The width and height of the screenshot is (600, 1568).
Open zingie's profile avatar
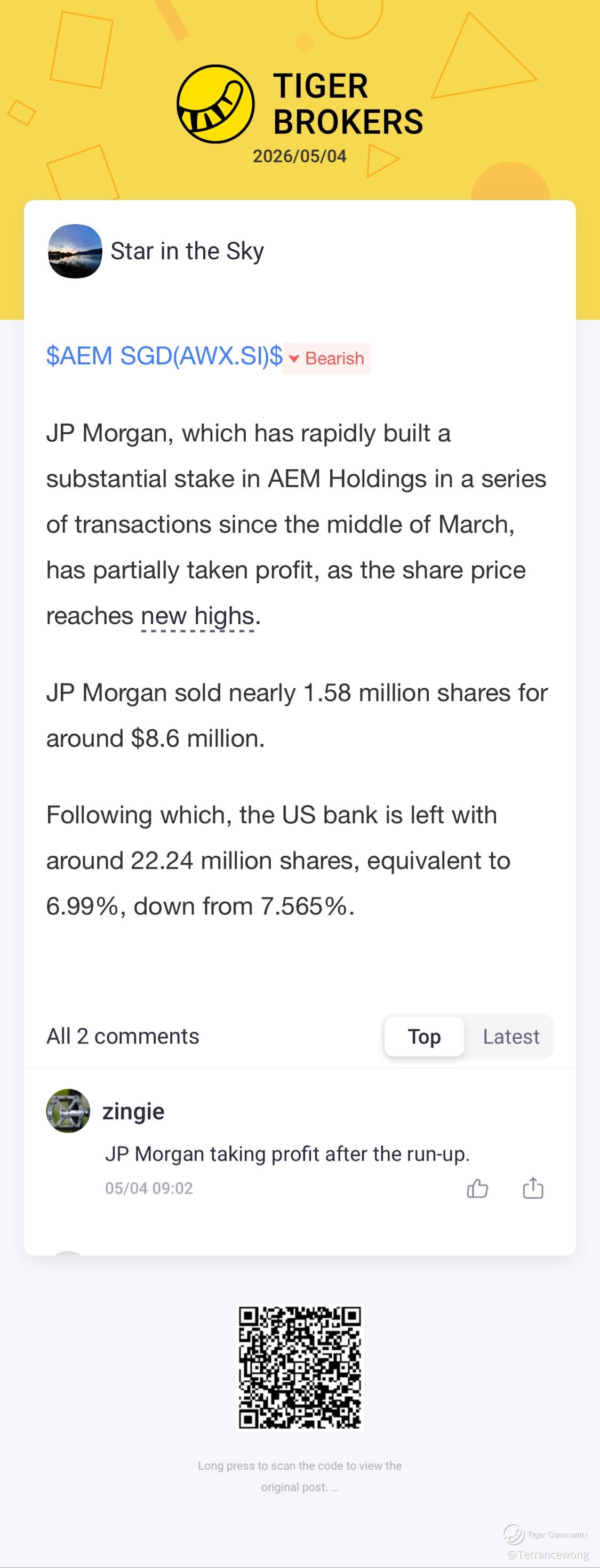tap(68, 1111)
